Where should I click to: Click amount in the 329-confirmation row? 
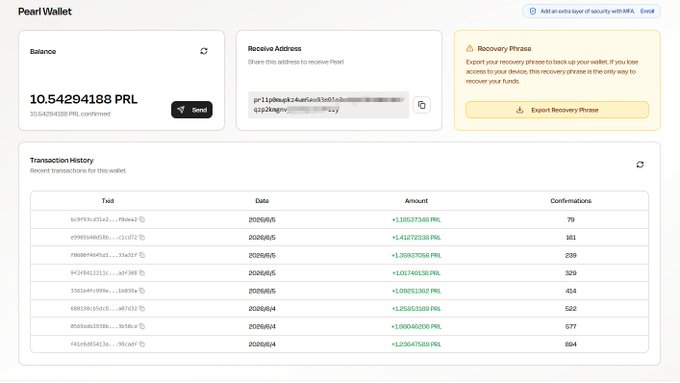[x=416, y=273]
